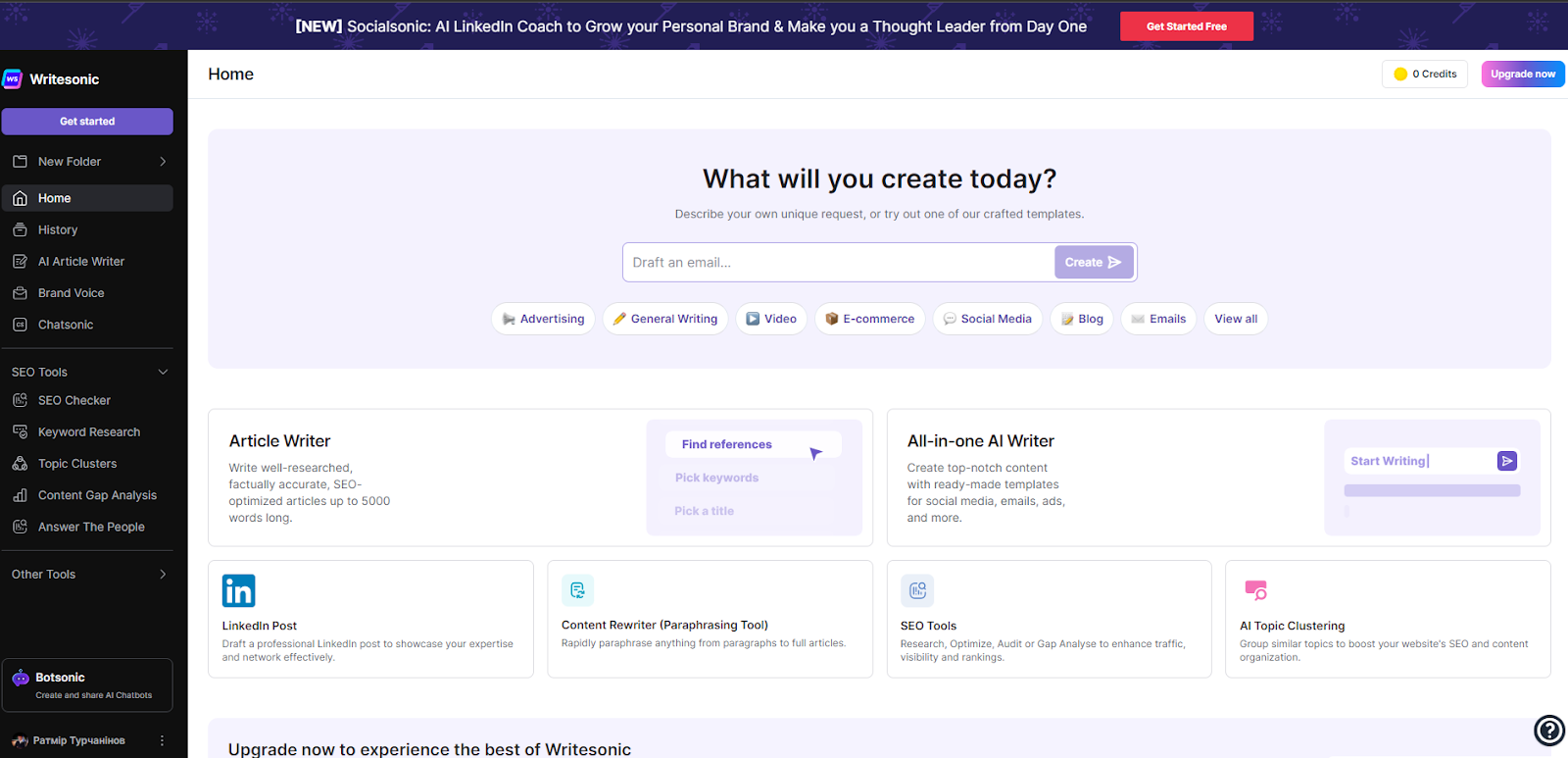This screenshot has height=758, width=1568.
Task: Click the Upgrade now button
Action: pos(1523,74)
